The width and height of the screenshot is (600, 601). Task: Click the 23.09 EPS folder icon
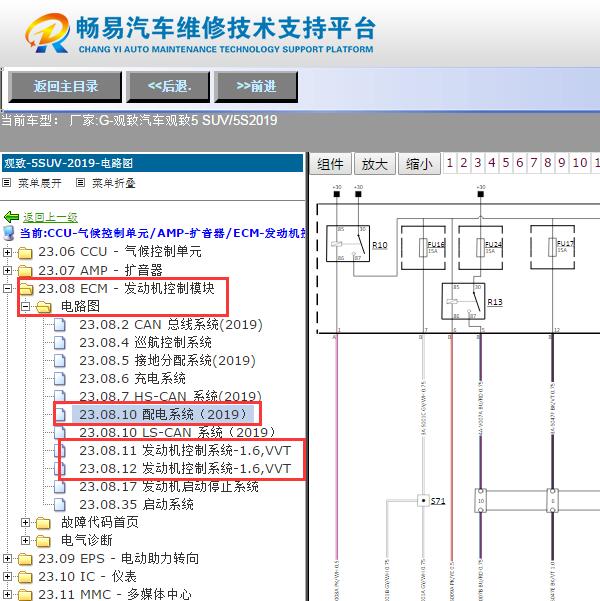point(25,559)
